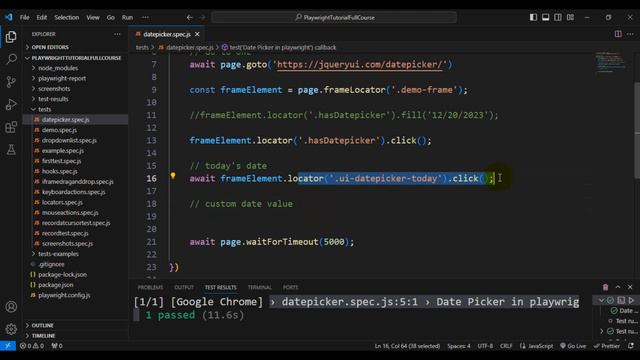Open the Edit menu
The height and width of the screenshot is (360, 640).
point(42,18)
